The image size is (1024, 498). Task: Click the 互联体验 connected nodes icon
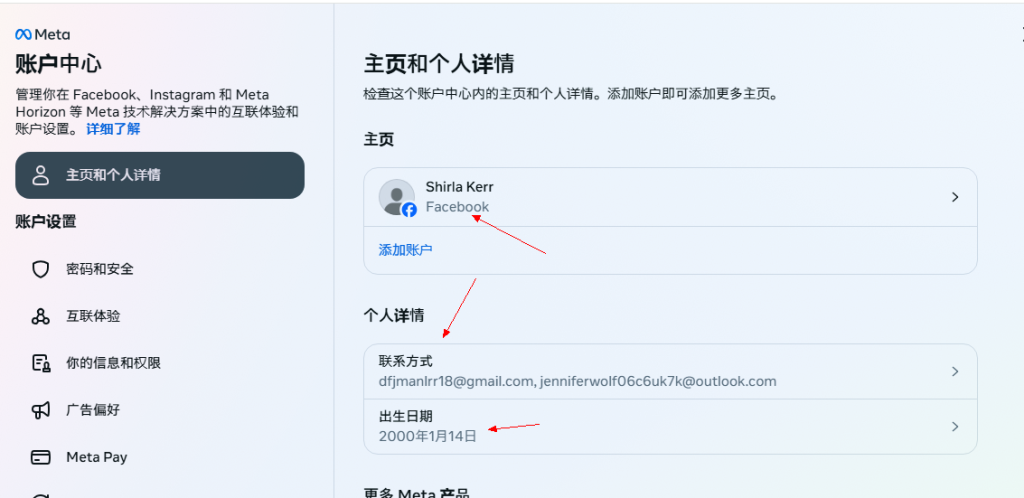tap(41, 316)
